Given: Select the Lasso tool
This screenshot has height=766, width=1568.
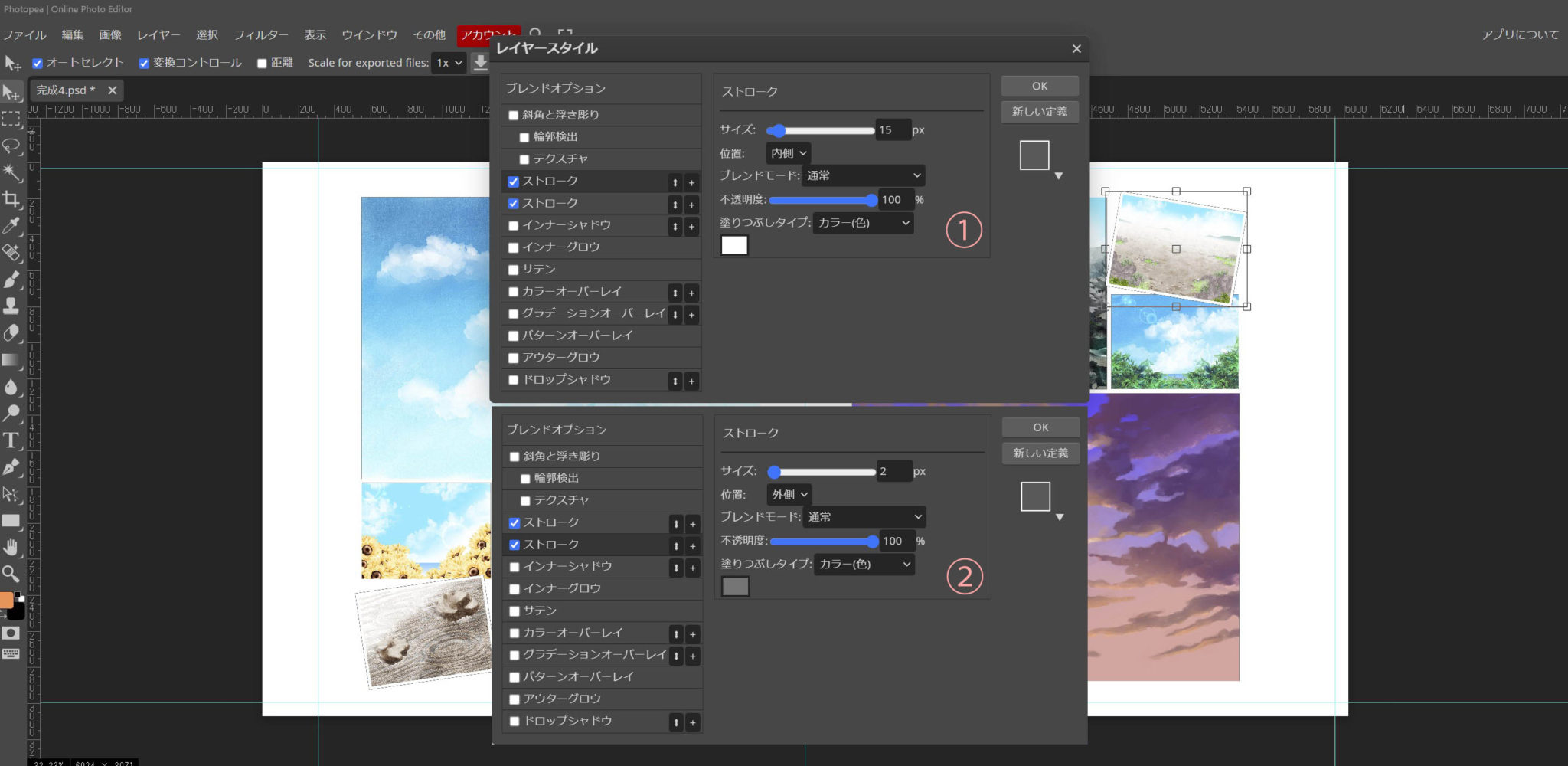Looking at the screenshot, I should coord(11,146).
